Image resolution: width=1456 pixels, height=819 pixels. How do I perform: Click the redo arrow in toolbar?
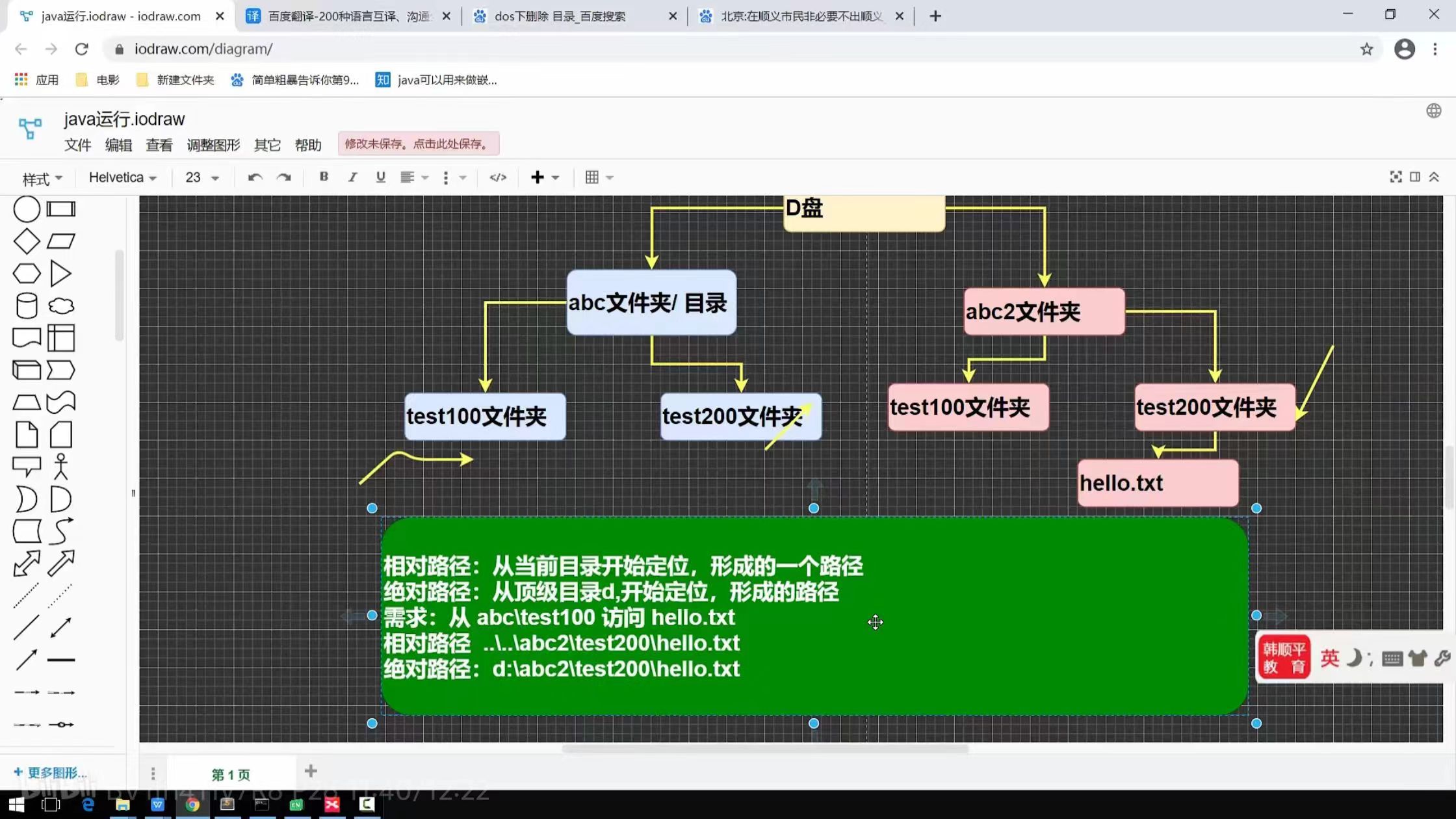tap(283, 177)
